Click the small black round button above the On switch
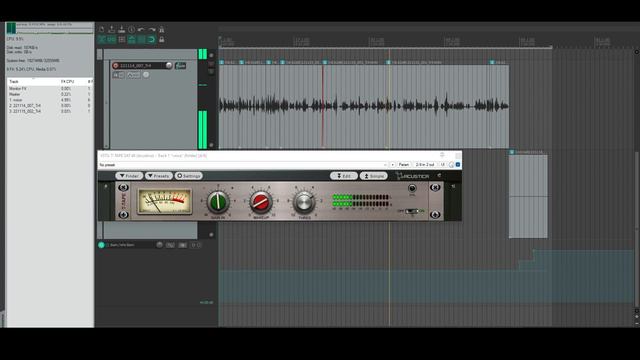The height and width of the screenshot is (360, 640). (x=412, y=188)
